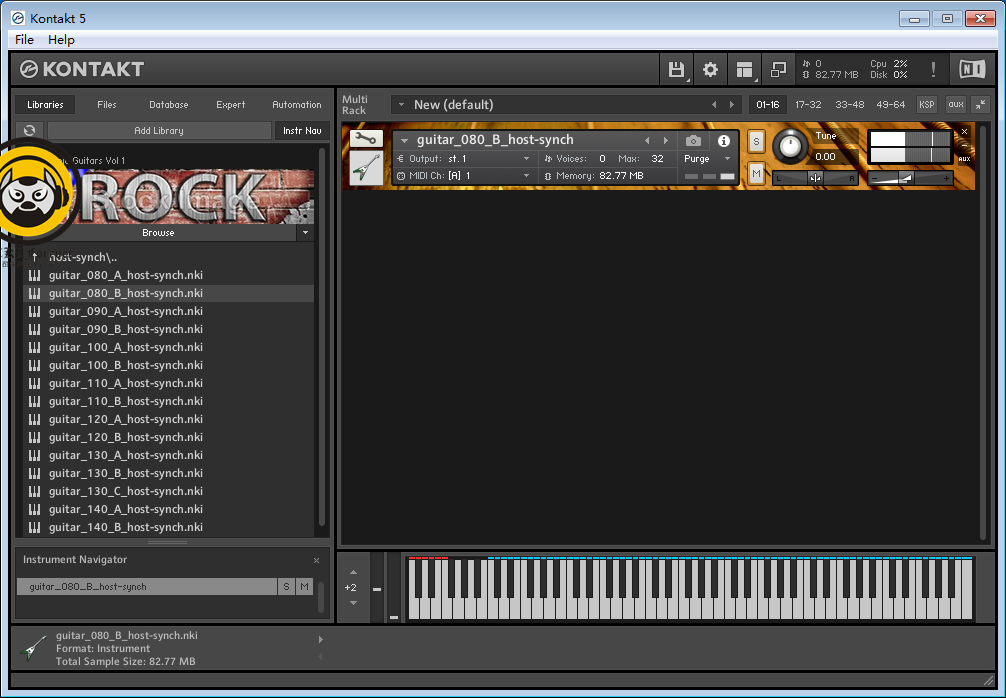Click the guitar instrument icon in rack
Screen dimensions: 1006x698
(x=366, y=167)
